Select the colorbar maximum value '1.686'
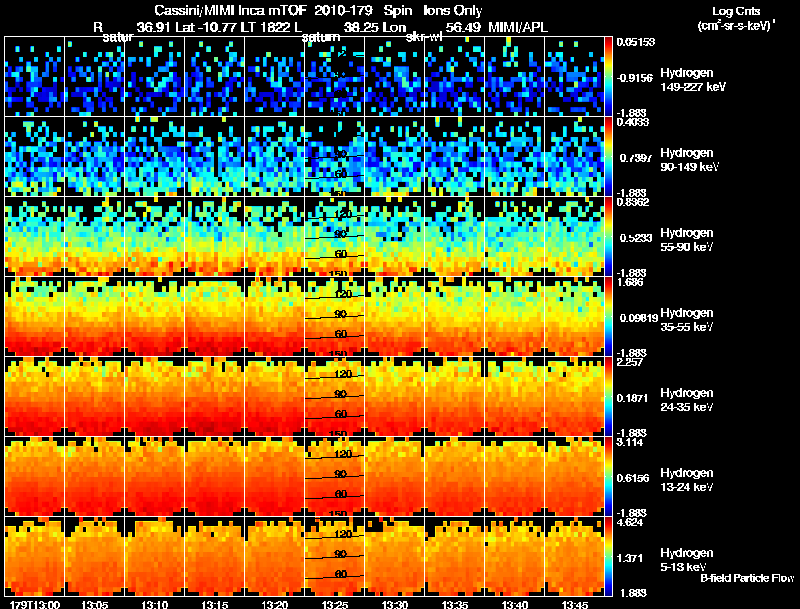The height and width of the screenshot is (609, 800). 630,282
